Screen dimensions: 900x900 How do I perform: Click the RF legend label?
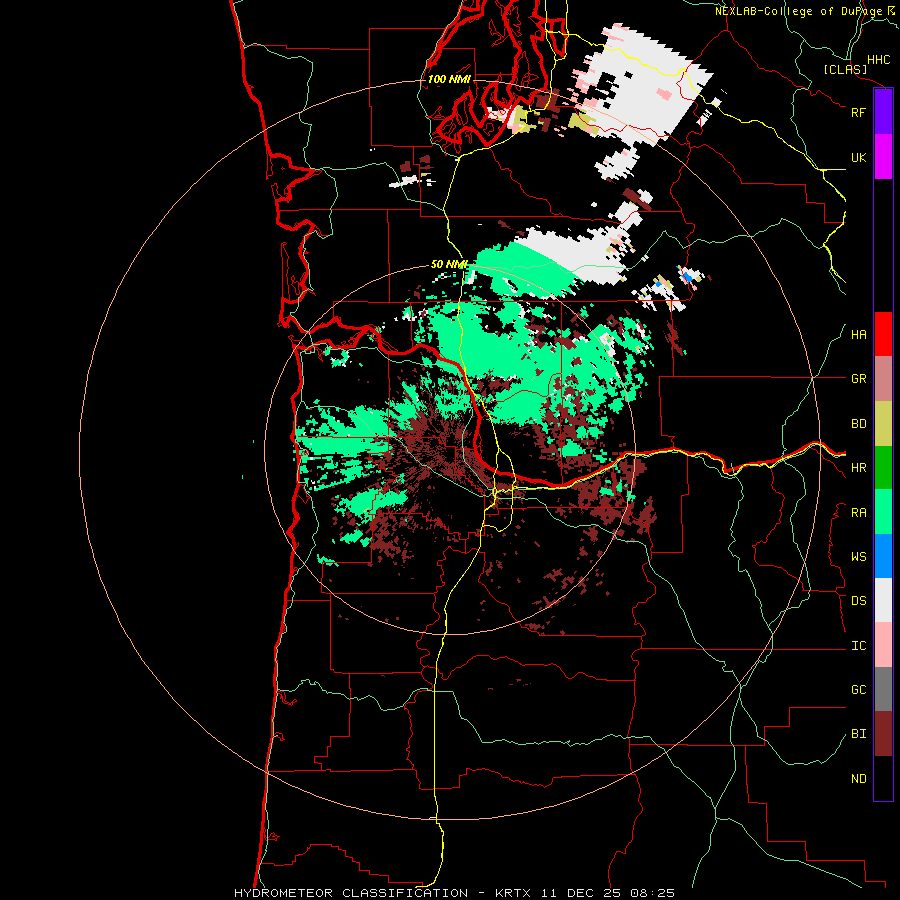(858, 112)
